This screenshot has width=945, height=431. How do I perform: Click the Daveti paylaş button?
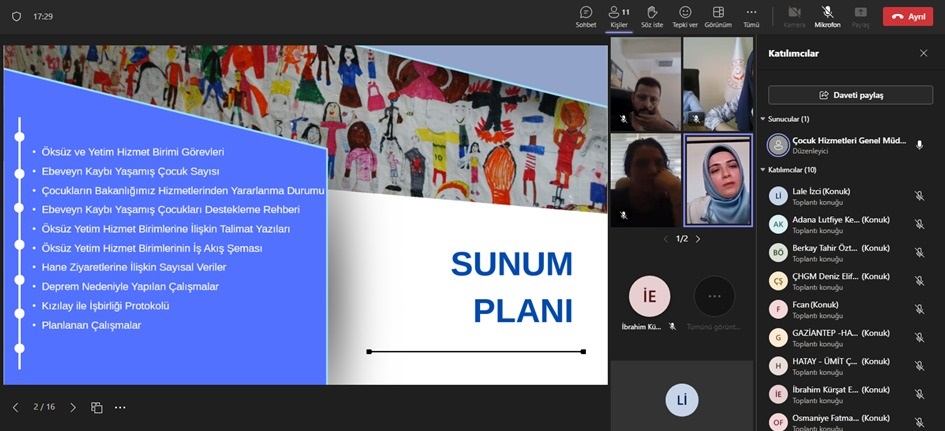[x=850, y=95]
